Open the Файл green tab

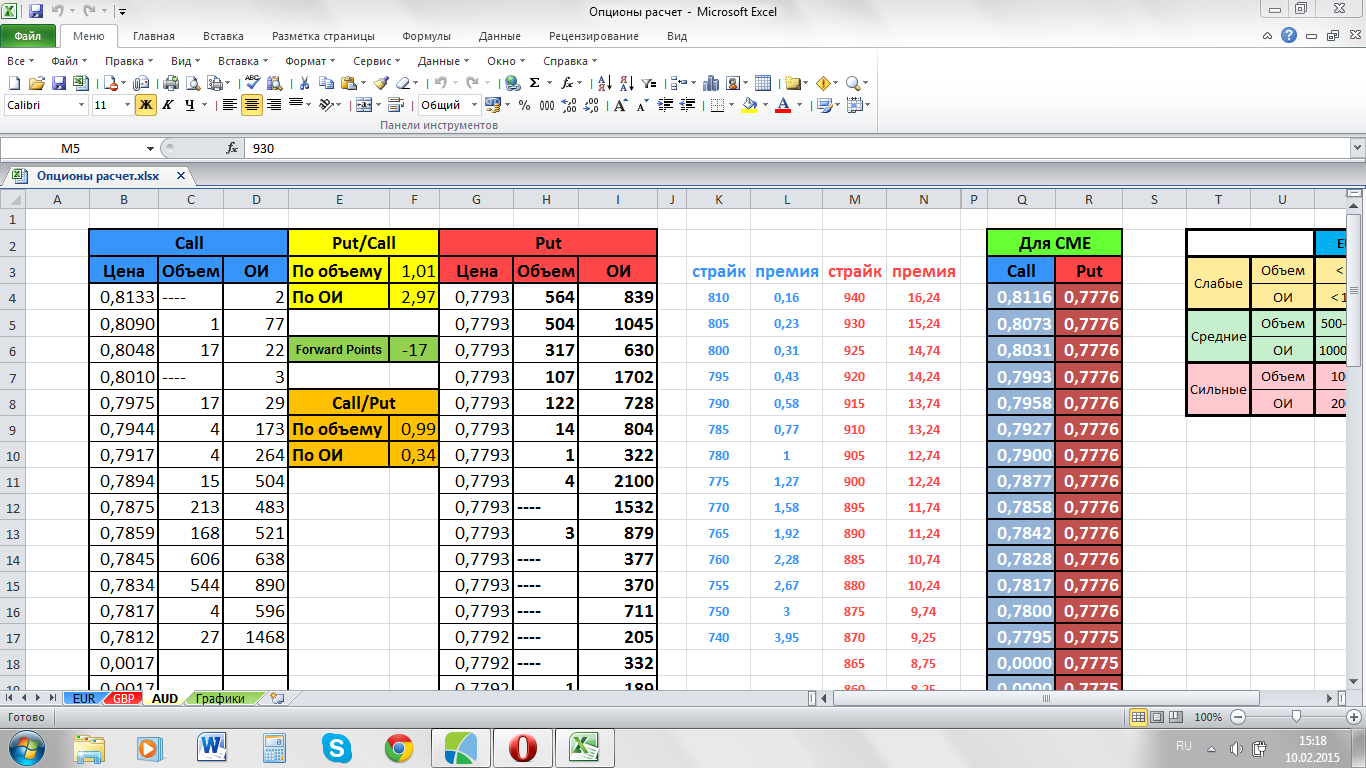tap(28, 36)
